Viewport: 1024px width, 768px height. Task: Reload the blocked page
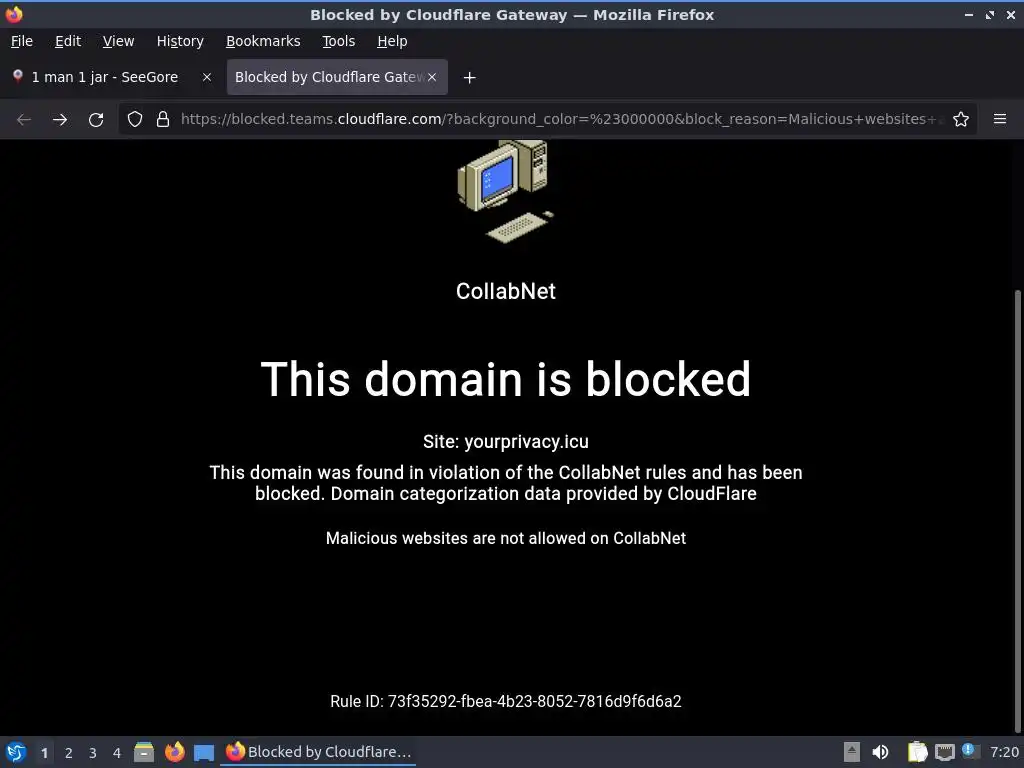tap(96, 120)
